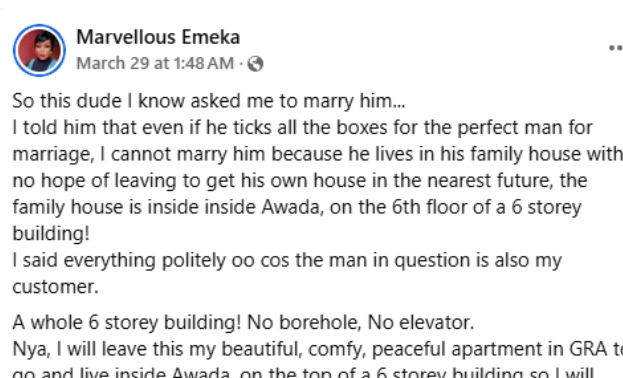
Task: Click the word "customer." in the post
Action: (x=55, y=287)
